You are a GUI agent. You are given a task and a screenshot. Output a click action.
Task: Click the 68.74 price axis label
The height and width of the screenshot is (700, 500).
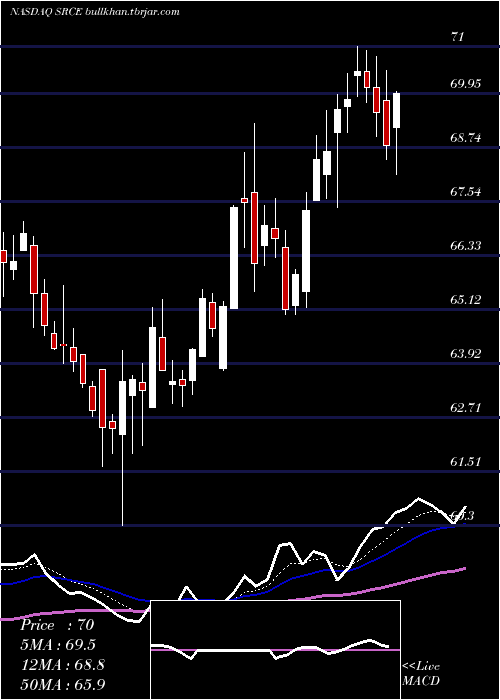466,138
